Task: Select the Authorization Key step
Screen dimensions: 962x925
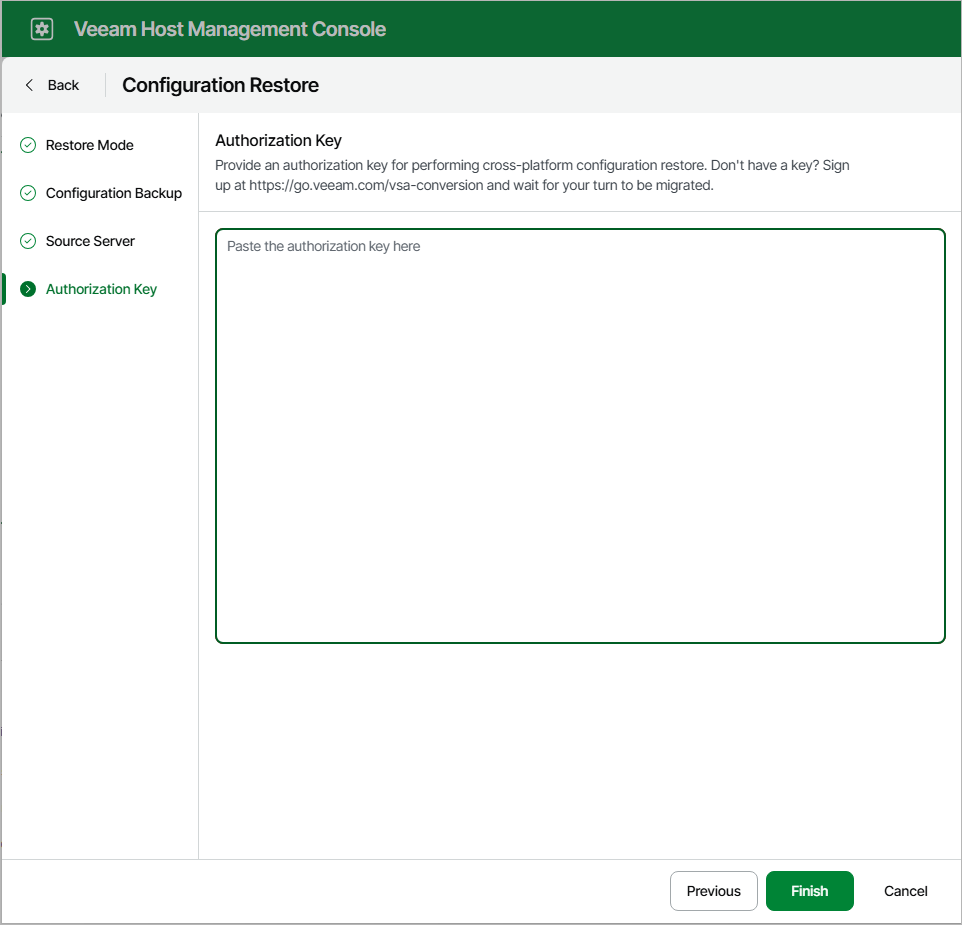Action: [101, 289]
